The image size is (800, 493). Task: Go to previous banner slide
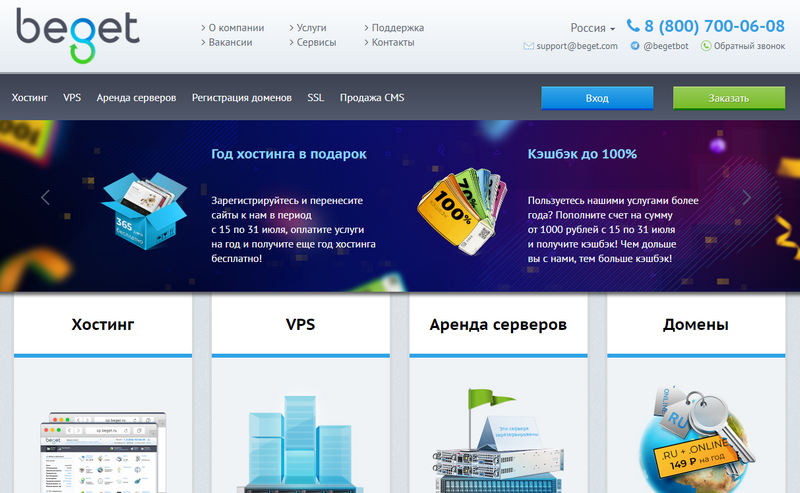point(45,197)
